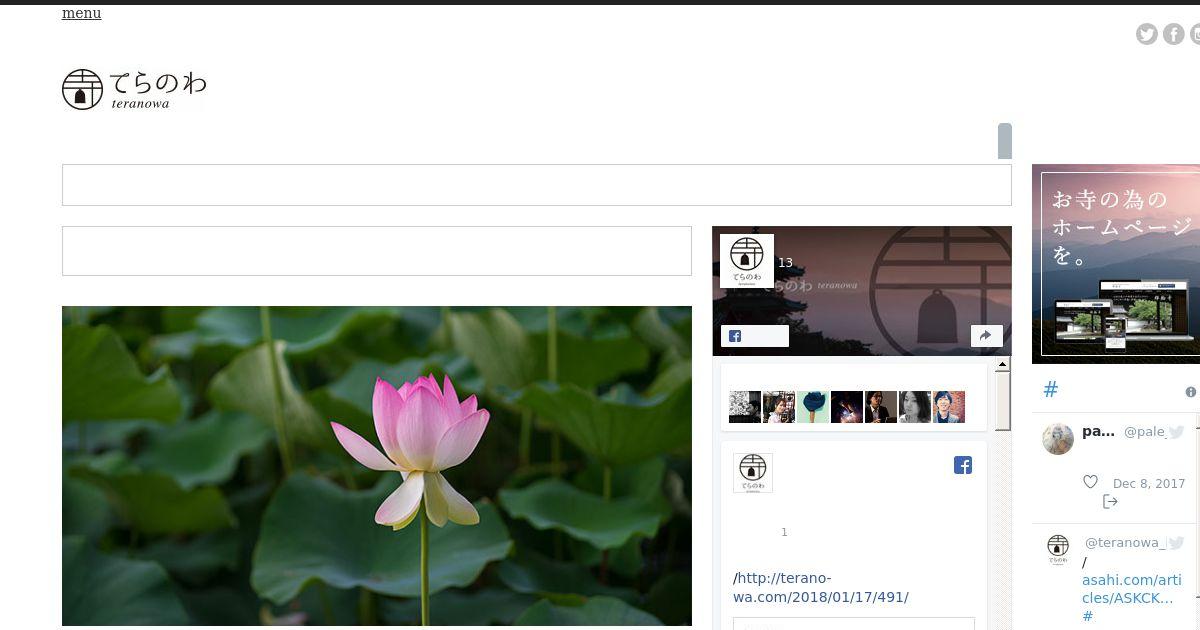Click the Facebook widget scrollbar thumb

pyautogui.click(x=1003, y=401)
